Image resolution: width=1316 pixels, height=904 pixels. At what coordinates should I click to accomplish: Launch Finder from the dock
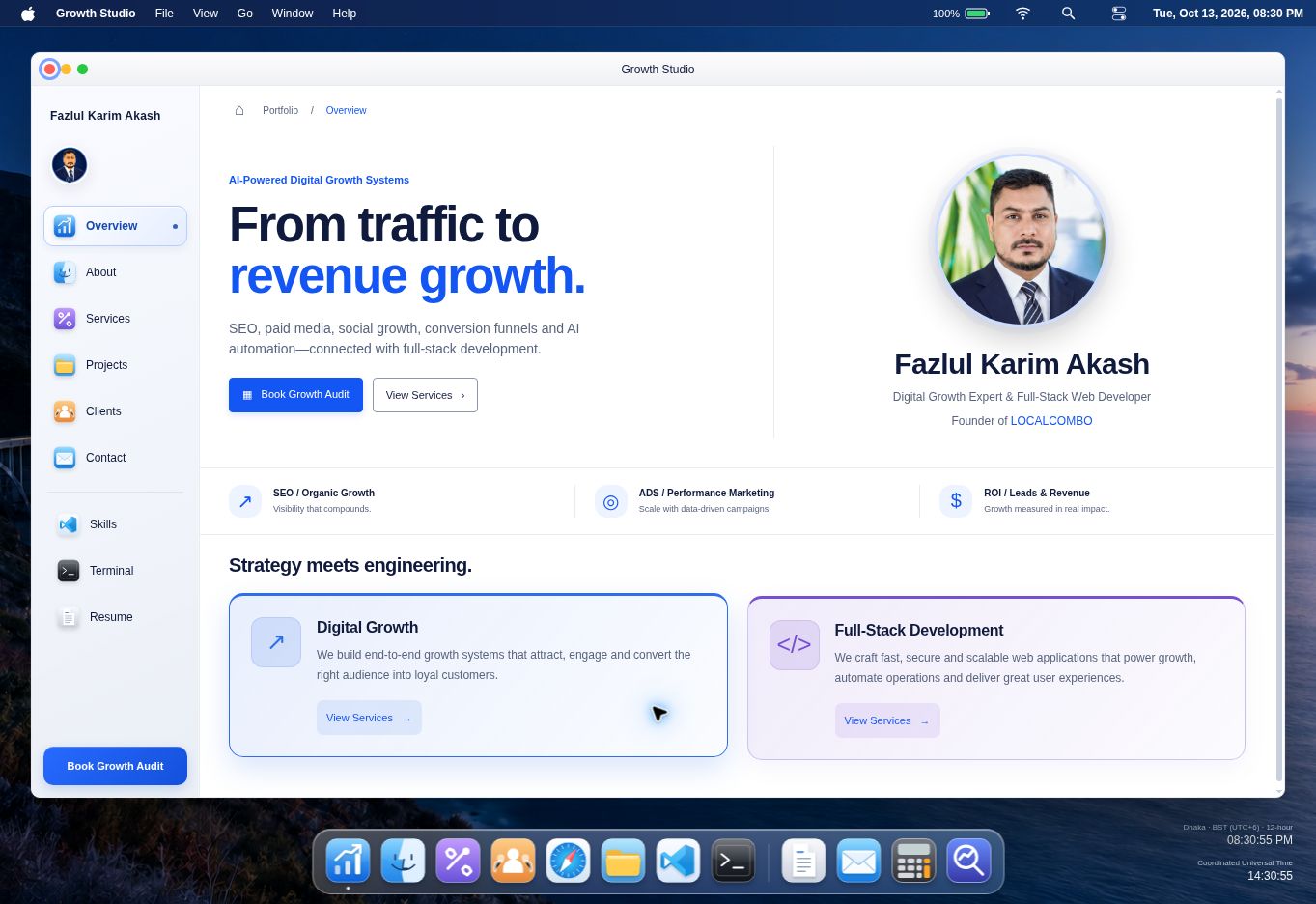coord(403,860)
